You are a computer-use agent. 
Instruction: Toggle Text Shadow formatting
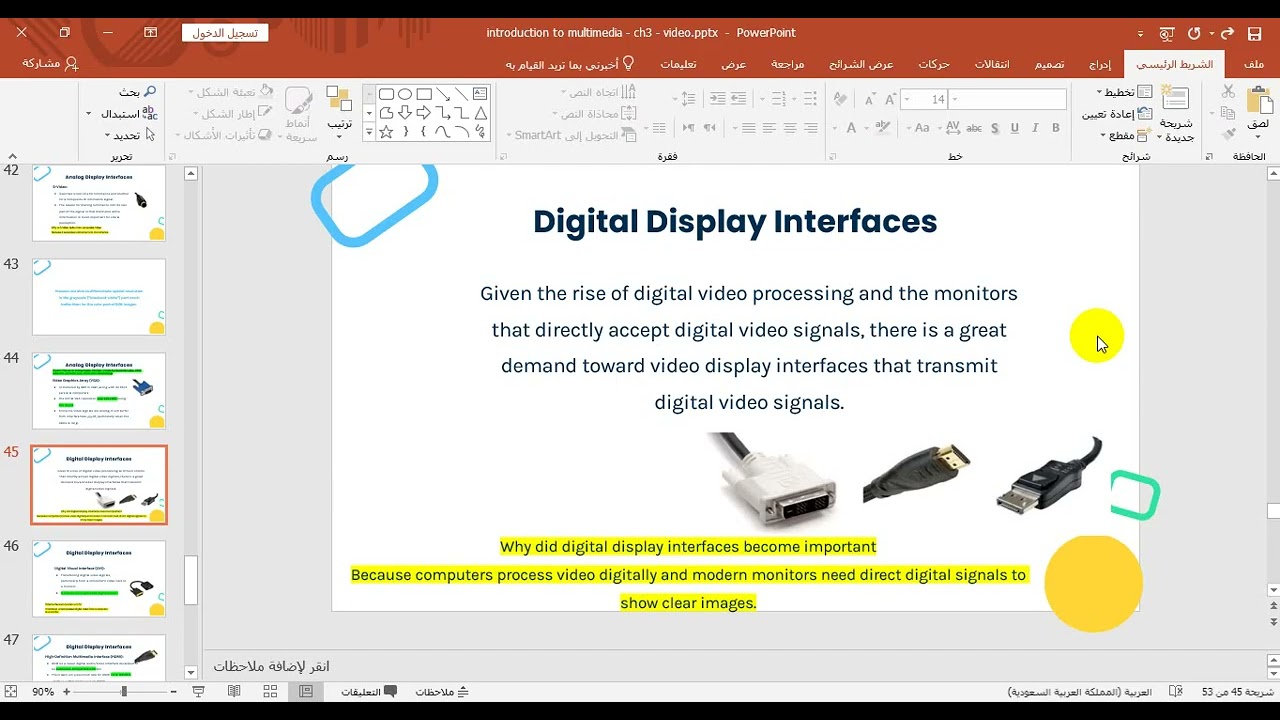point(994,128)
